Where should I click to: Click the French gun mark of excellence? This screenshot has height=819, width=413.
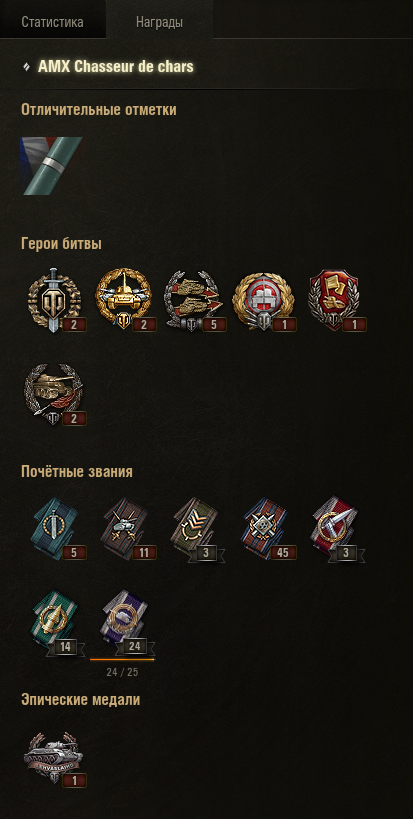click(x=52, y=166)
